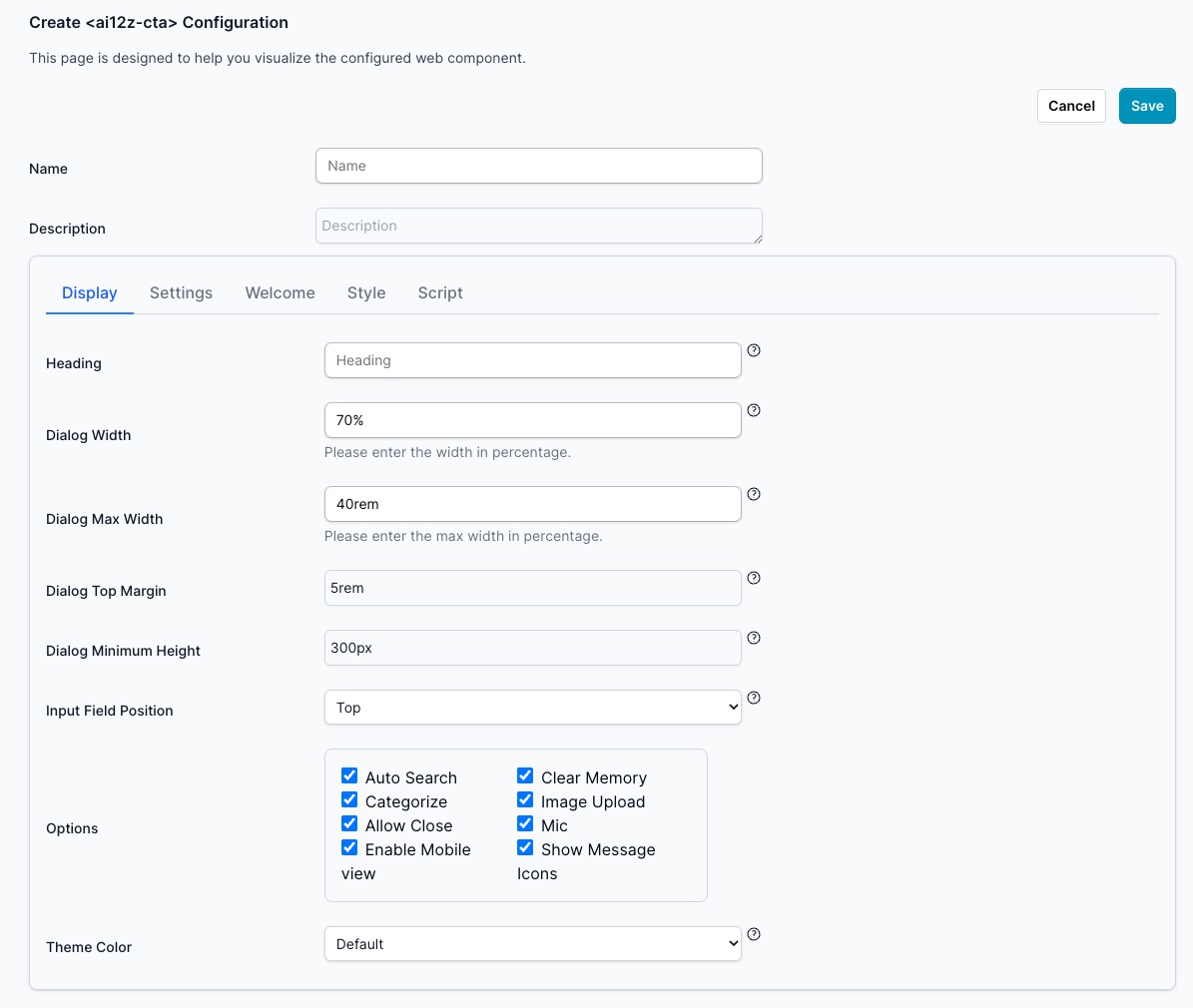Viewport: 1193px width, 1008px height.
Task: Open the Input Field Position dropdown
Action: 532,708
